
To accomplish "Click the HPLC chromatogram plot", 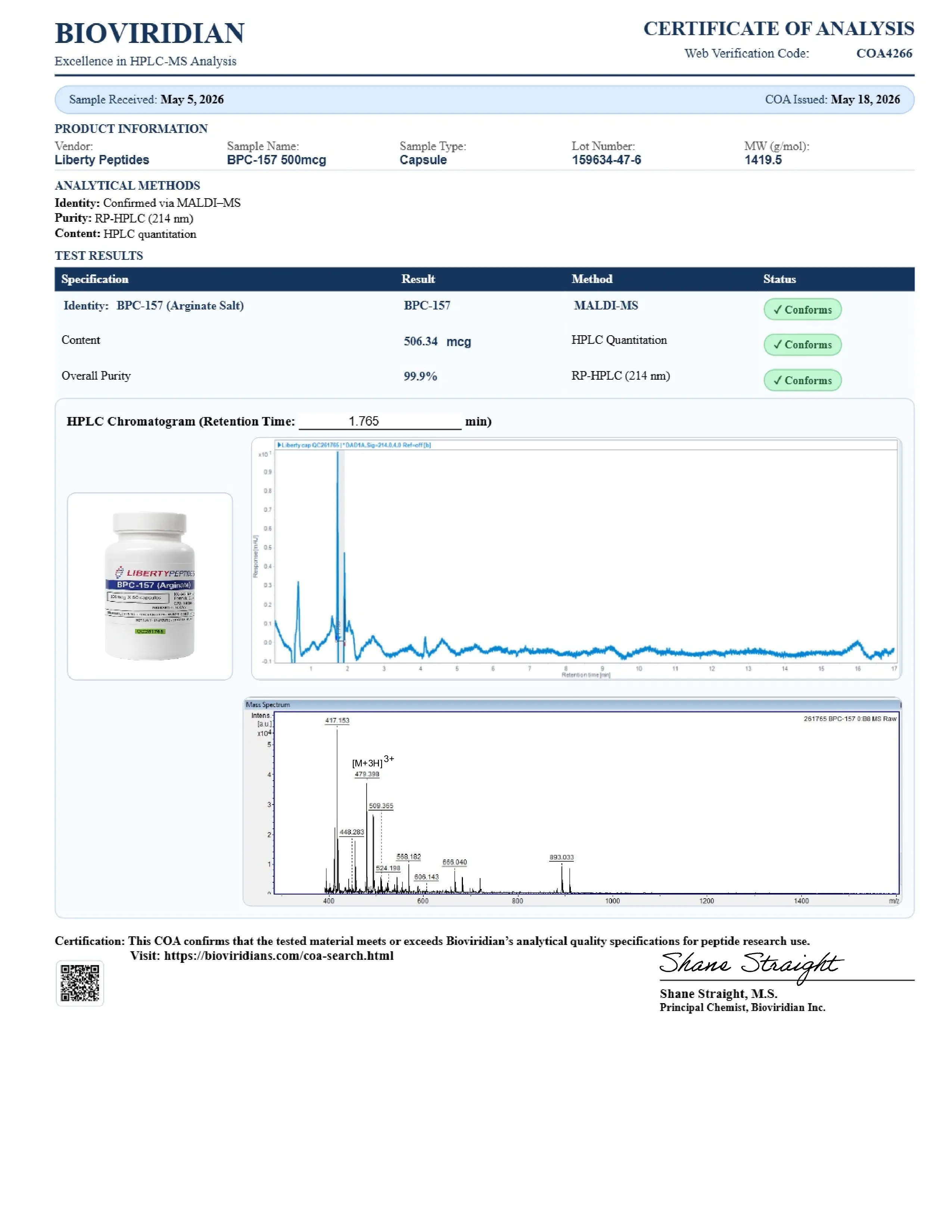I will click(x=576, y=559).
